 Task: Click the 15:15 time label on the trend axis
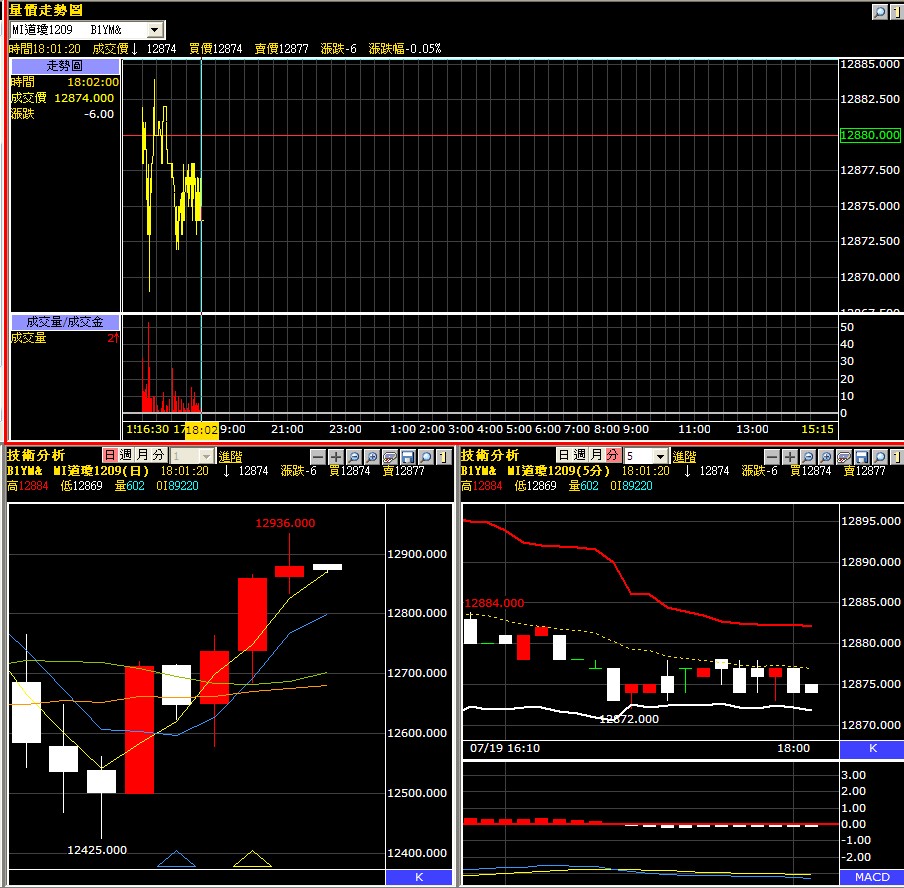[818, 429]
